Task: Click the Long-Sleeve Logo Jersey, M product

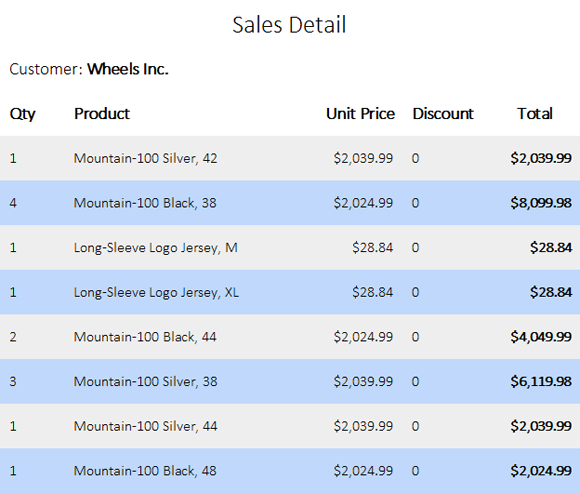Action: pos(156,248)
